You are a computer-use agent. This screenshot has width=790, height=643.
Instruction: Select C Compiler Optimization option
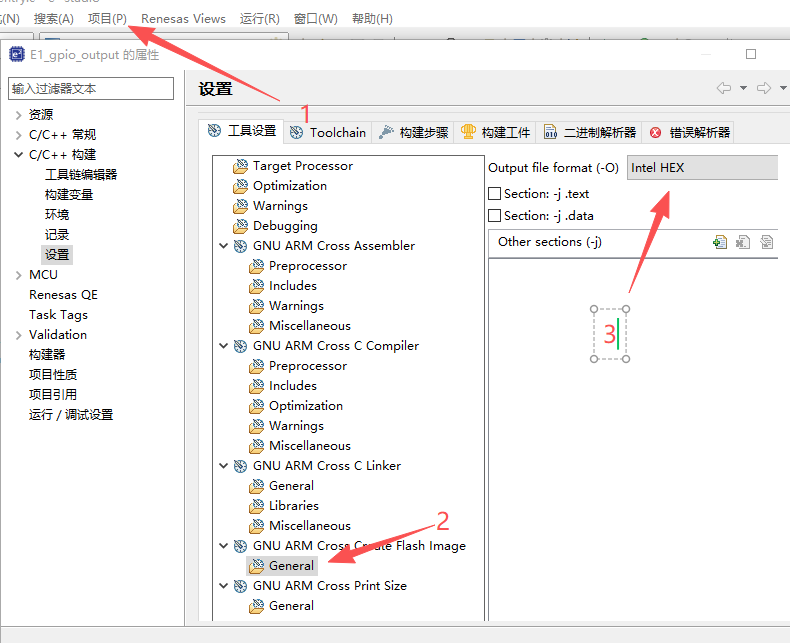point(306,406)
